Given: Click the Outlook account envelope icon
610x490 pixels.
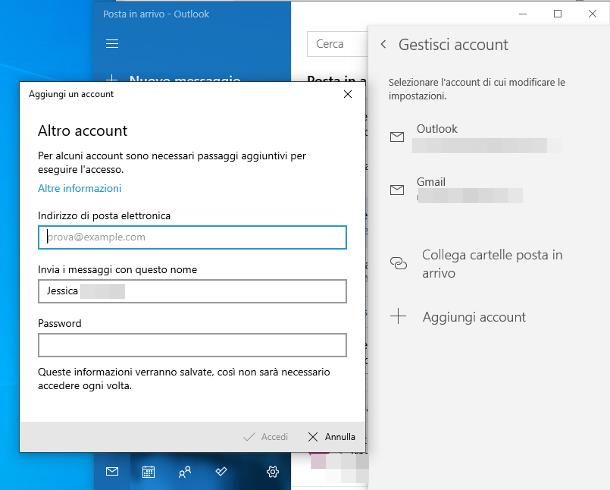Looking at the screenshot, I should (397, 137).
